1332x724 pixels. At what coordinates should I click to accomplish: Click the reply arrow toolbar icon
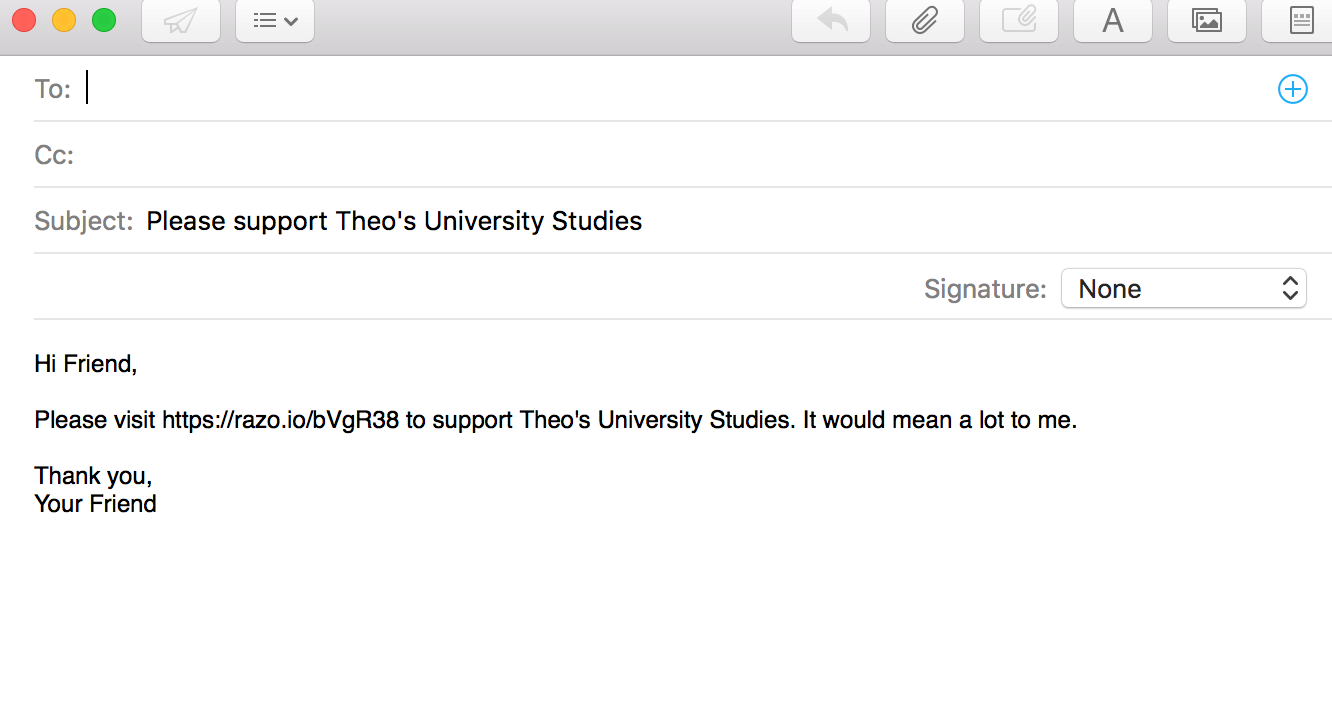[x=831, y=21]
